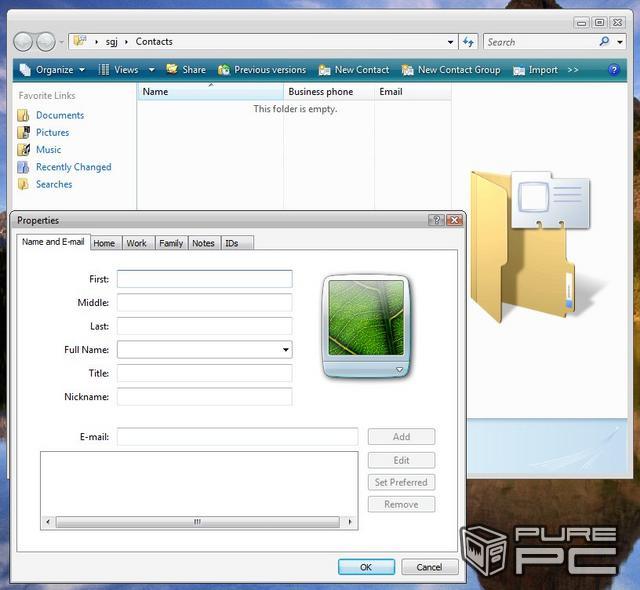This screenshot has height=590, width=640.
Task: Create a New Contact Group
Action: pos(451,70)
